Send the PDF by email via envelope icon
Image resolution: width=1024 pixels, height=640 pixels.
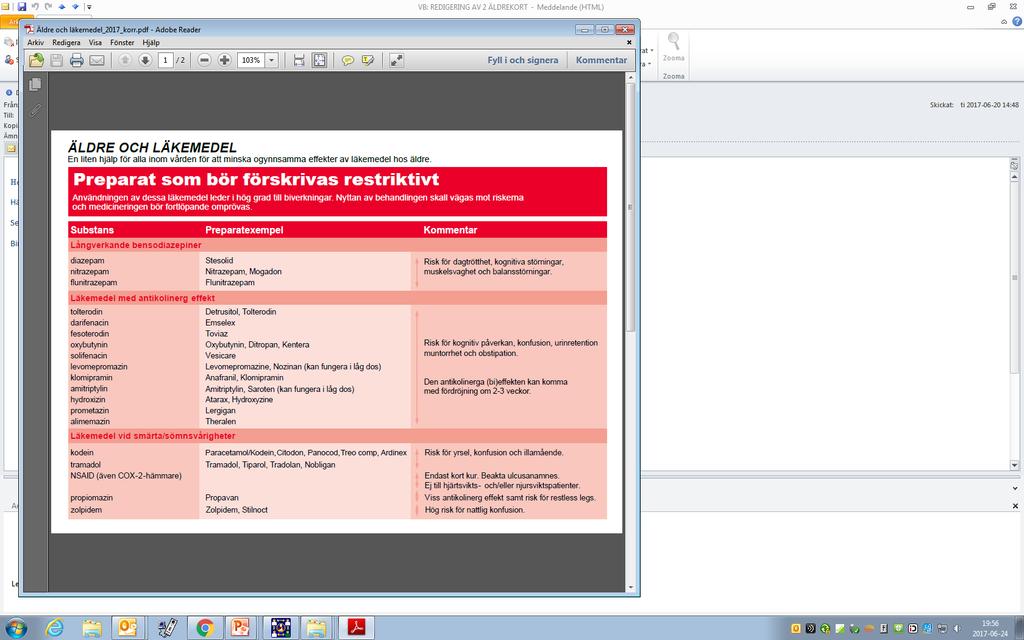[x=97, y=60]
